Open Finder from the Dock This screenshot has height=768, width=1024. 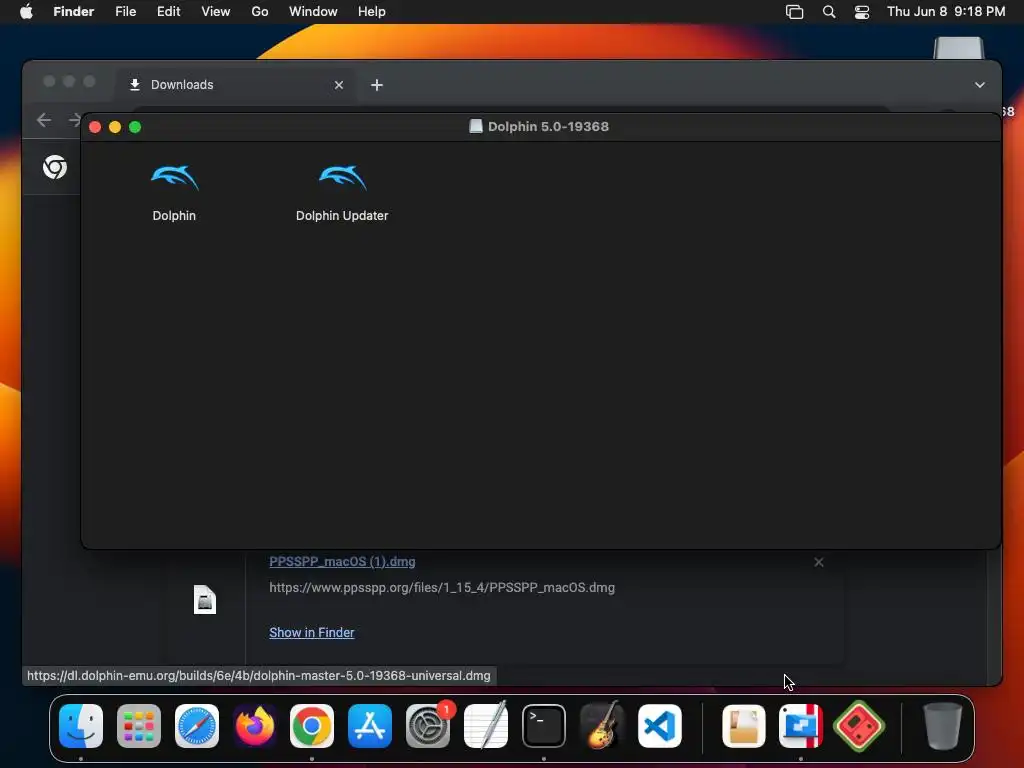coord(81,726)
